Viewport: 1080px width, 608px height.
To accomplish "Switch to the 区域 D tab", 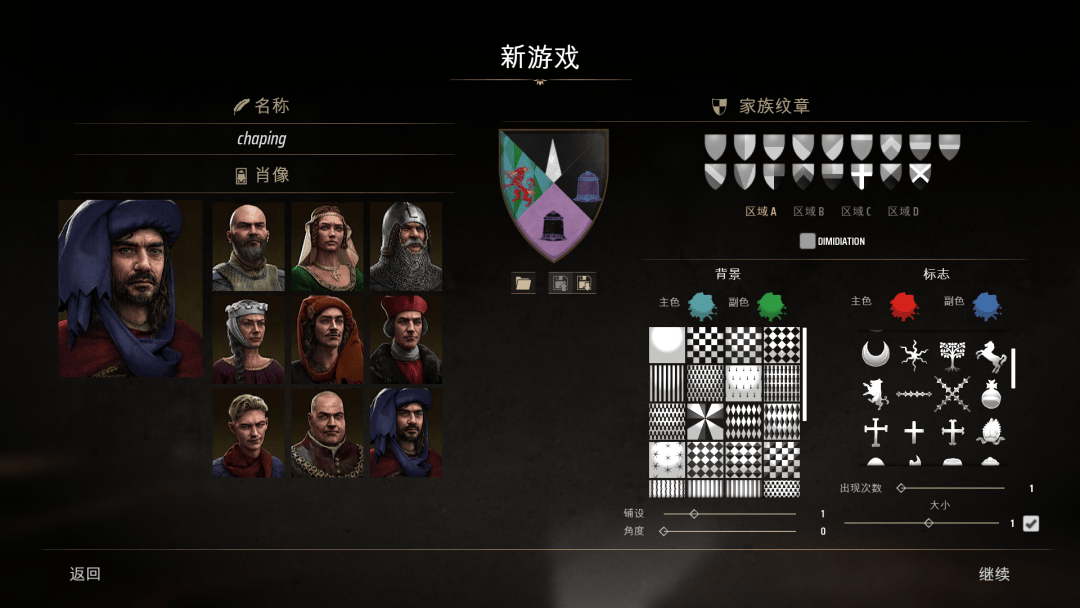I will [903, 211].
